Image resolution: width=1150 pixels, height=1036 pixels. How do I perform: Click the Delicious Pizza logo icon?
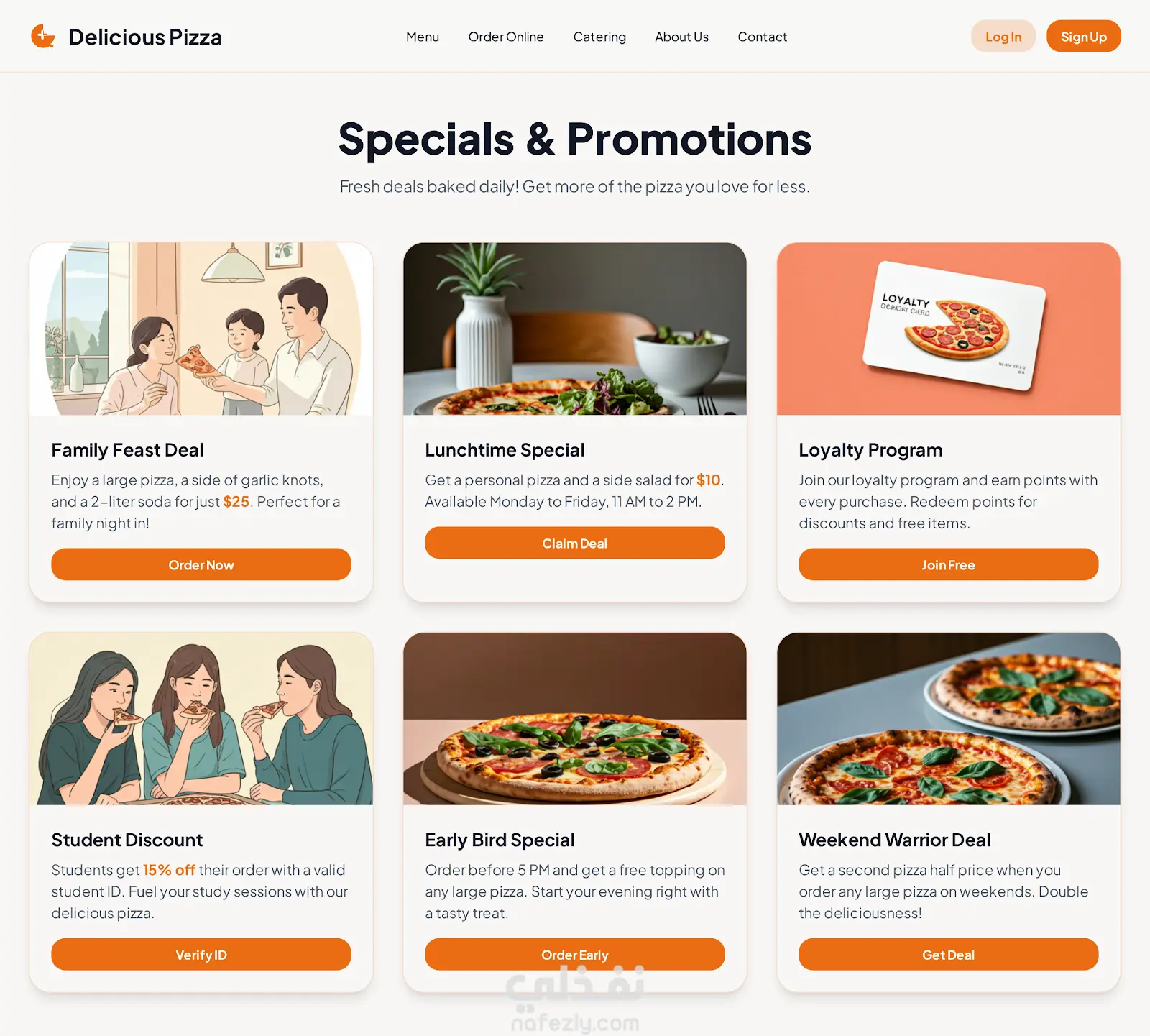pyautogui.click(x=43, y=36)
